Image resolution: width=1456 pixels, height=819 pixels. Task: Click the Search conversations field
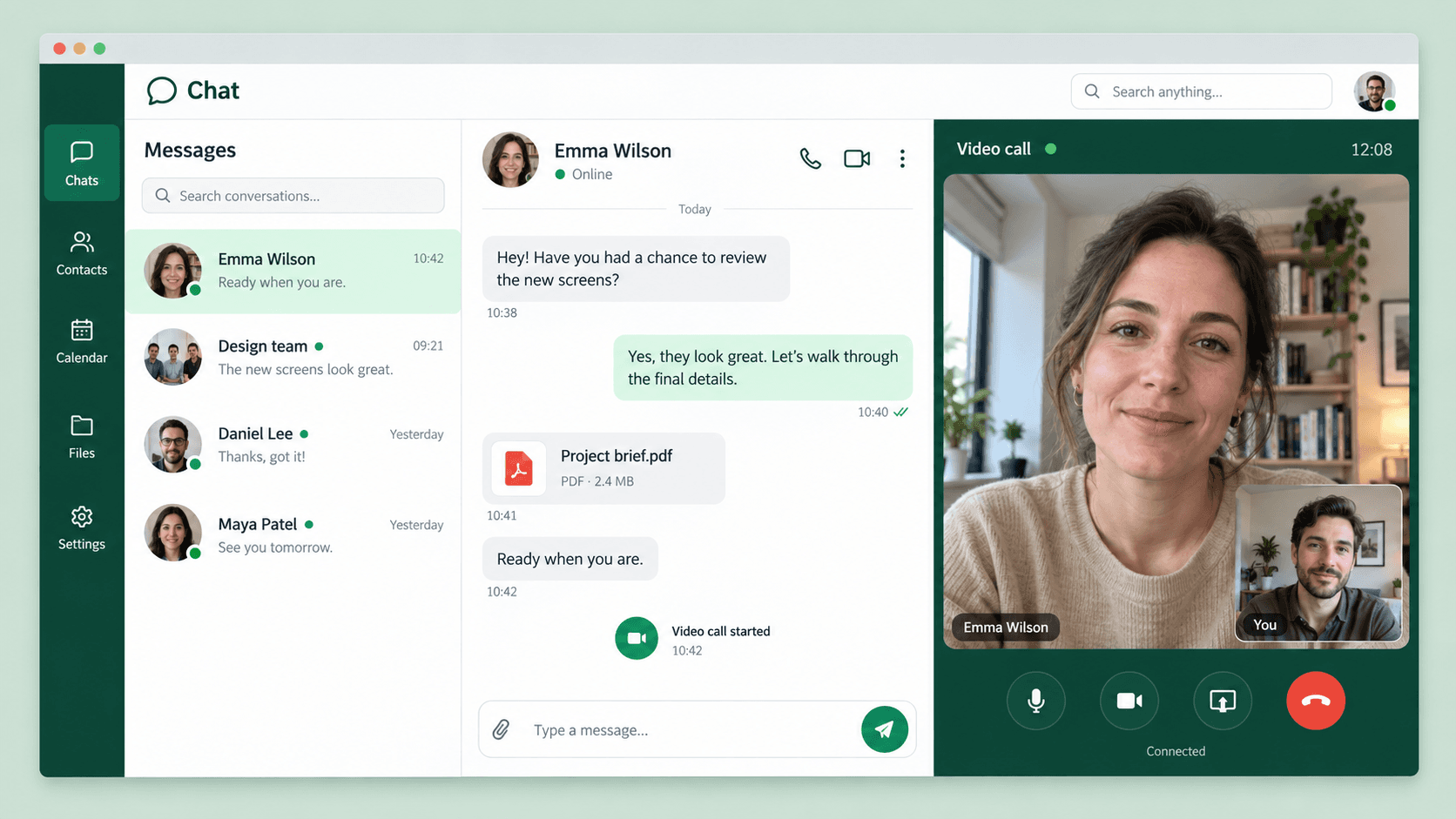(x=293, y=196)
